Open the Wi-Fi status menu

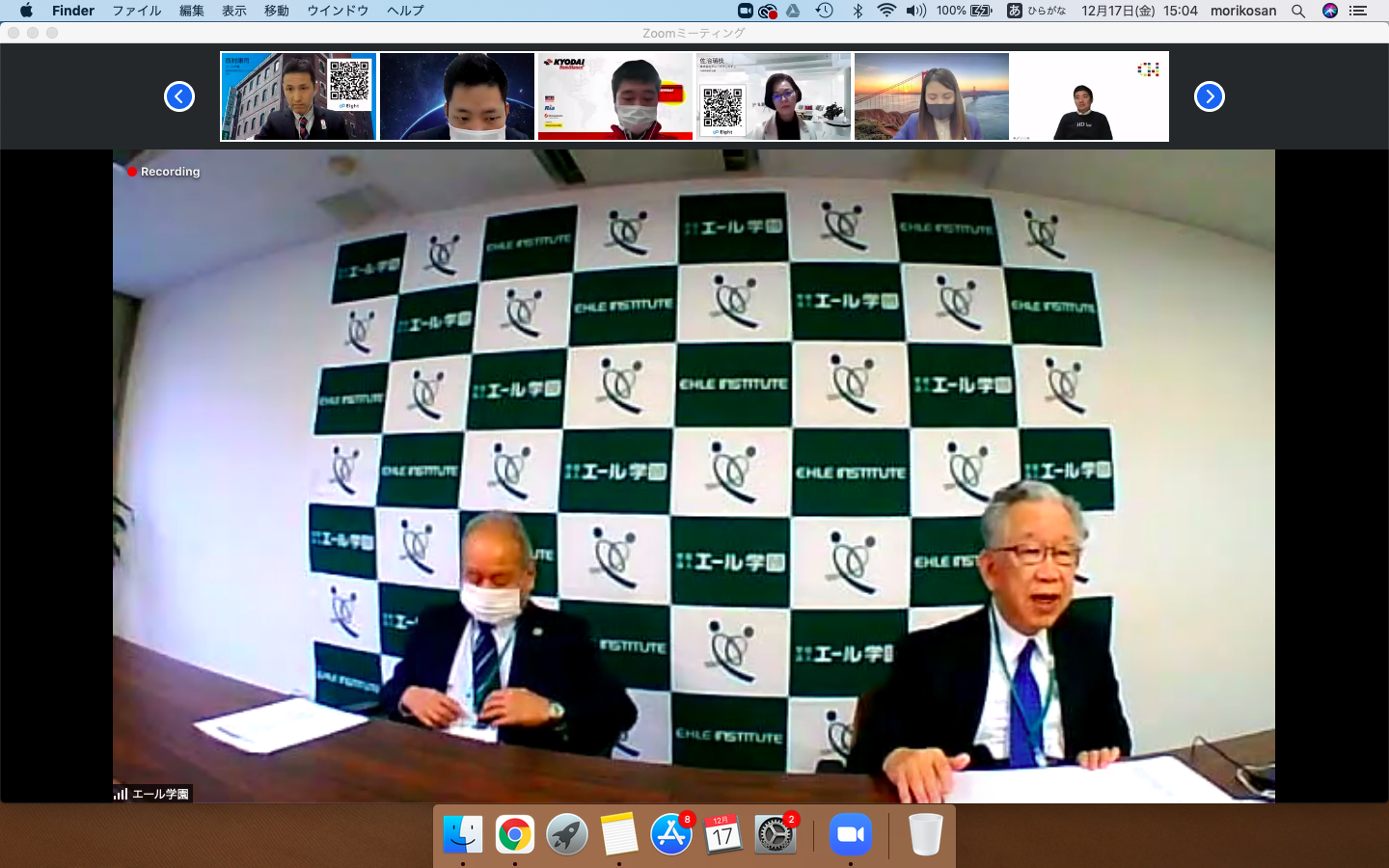pyautogui.click(x=886, y=11)
